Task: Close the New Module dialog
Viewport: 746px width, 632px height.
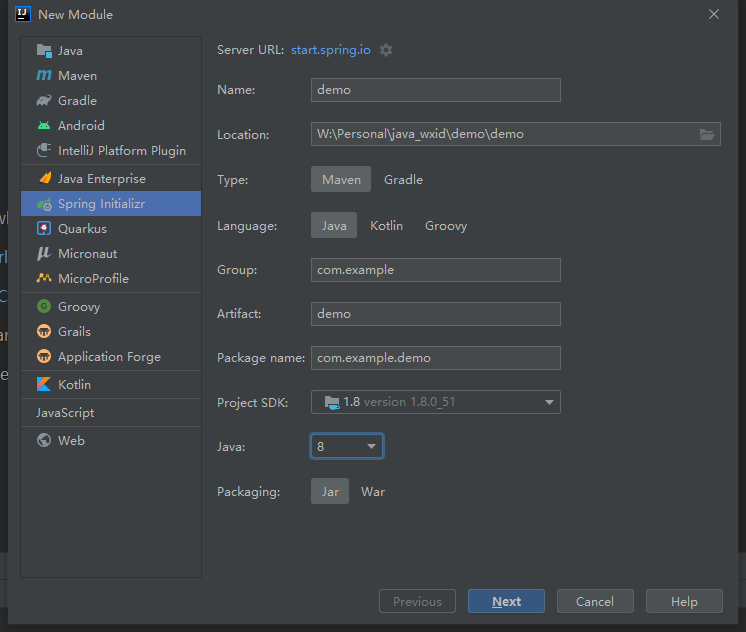Action: click(x=714, y=14)
